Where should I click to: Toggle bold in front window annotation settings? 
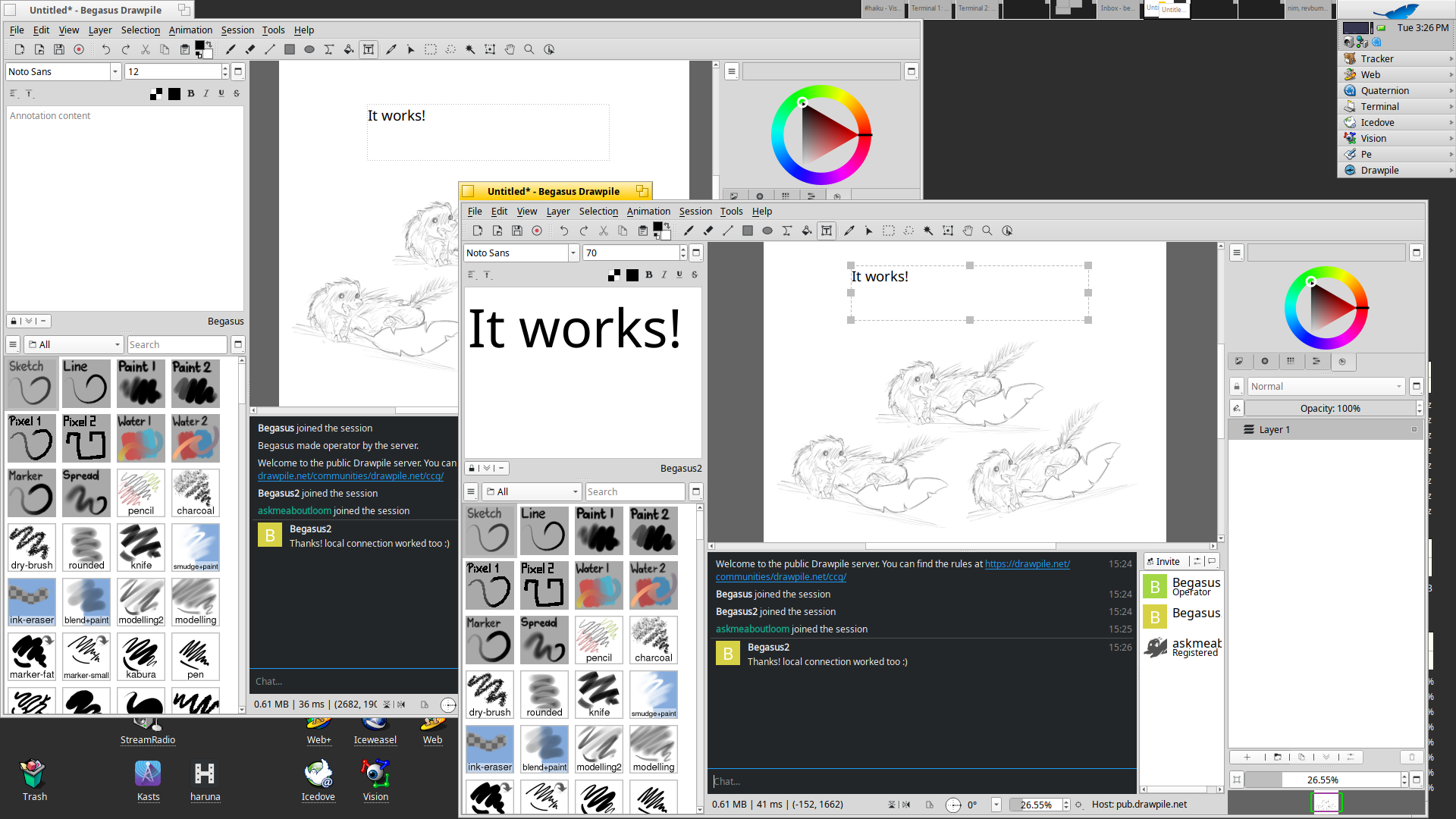(648, 275)
